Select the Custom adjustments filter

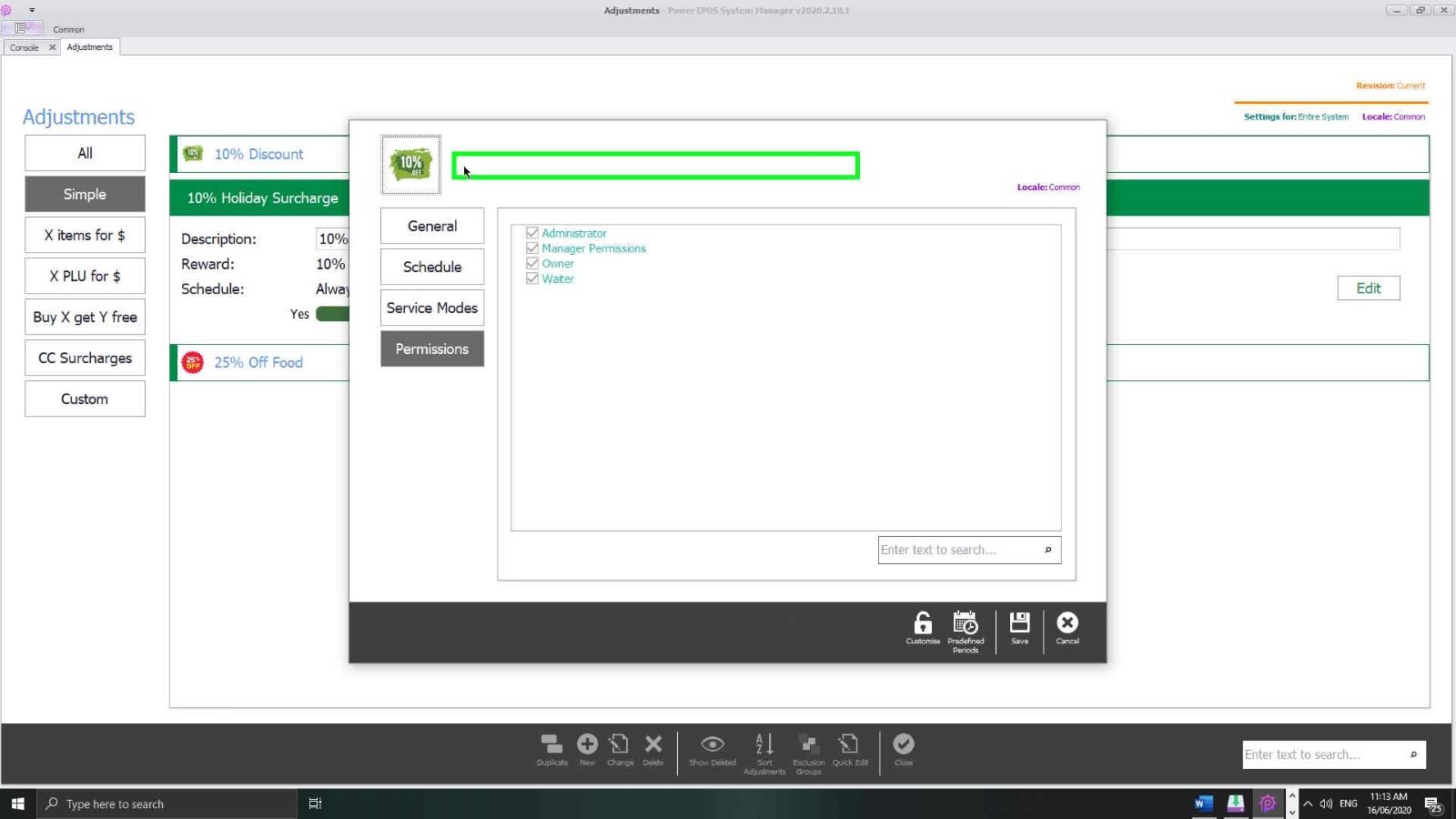point(85,399)
